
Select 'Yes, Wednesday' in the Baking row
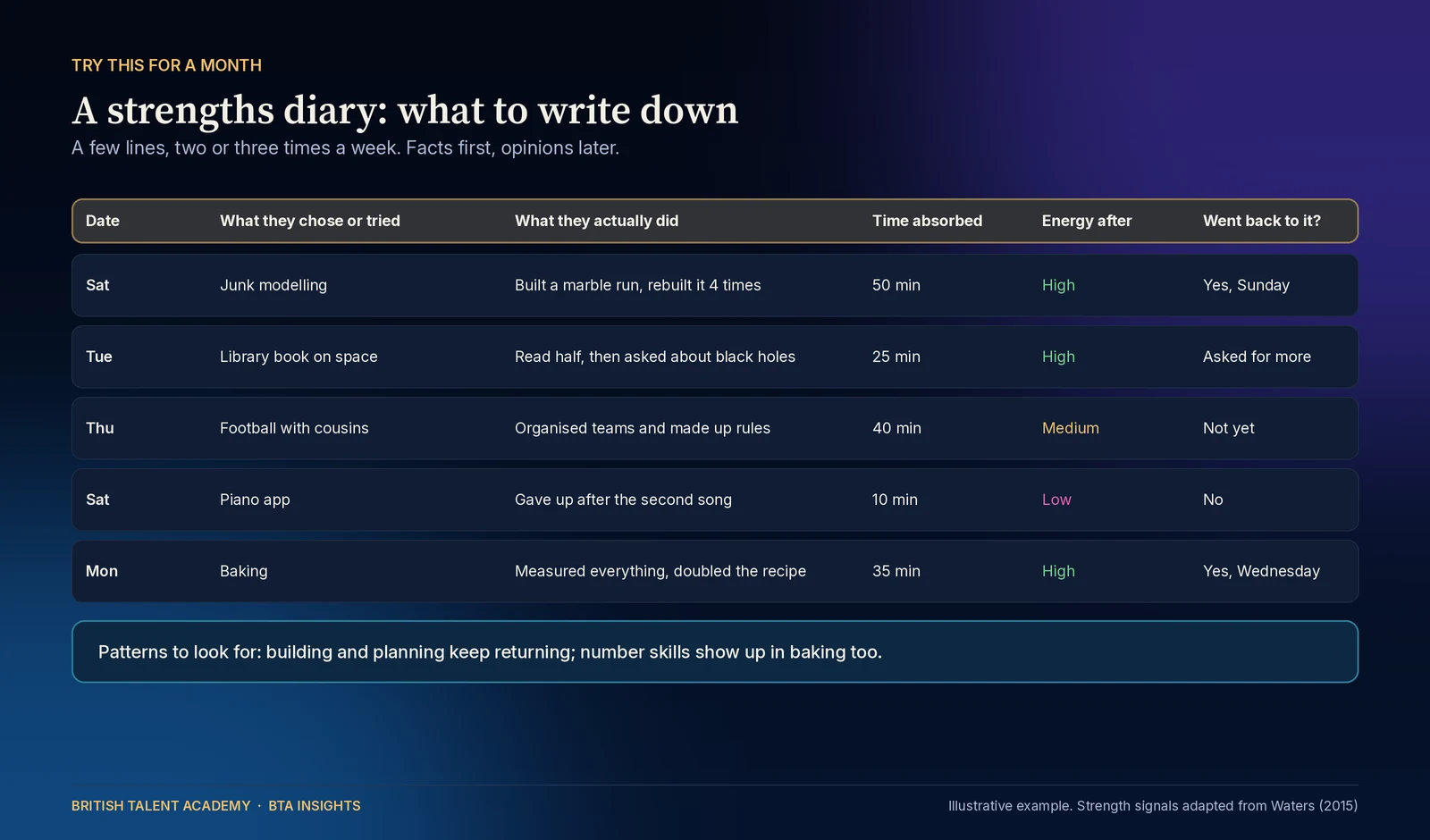1261,571
